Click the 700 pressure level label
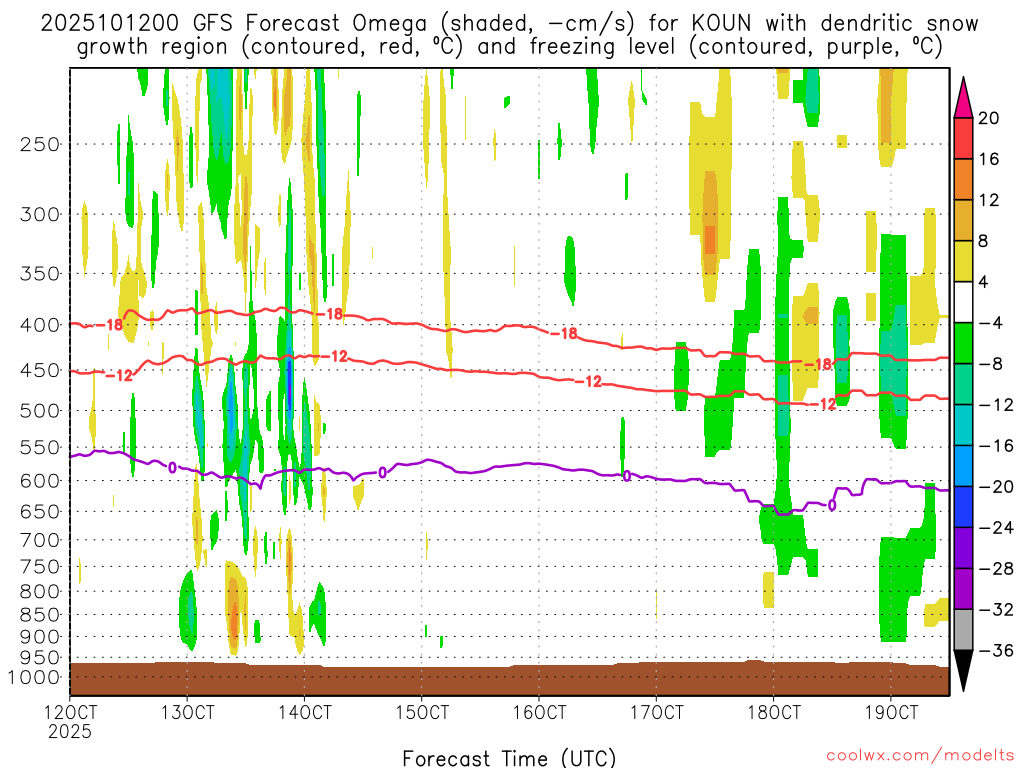Viewport: 1024px width, 768px height. [40, 540]
